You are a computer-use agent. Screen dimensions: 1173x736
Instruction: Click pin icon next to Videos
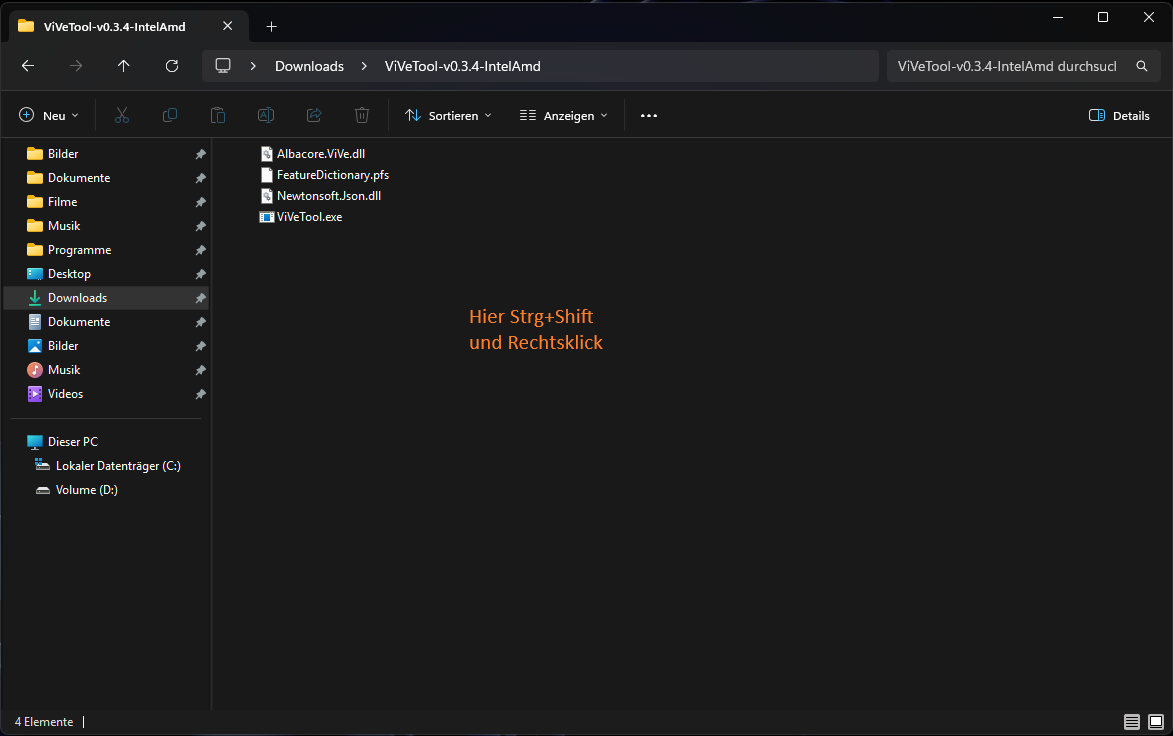pos(200,393)
